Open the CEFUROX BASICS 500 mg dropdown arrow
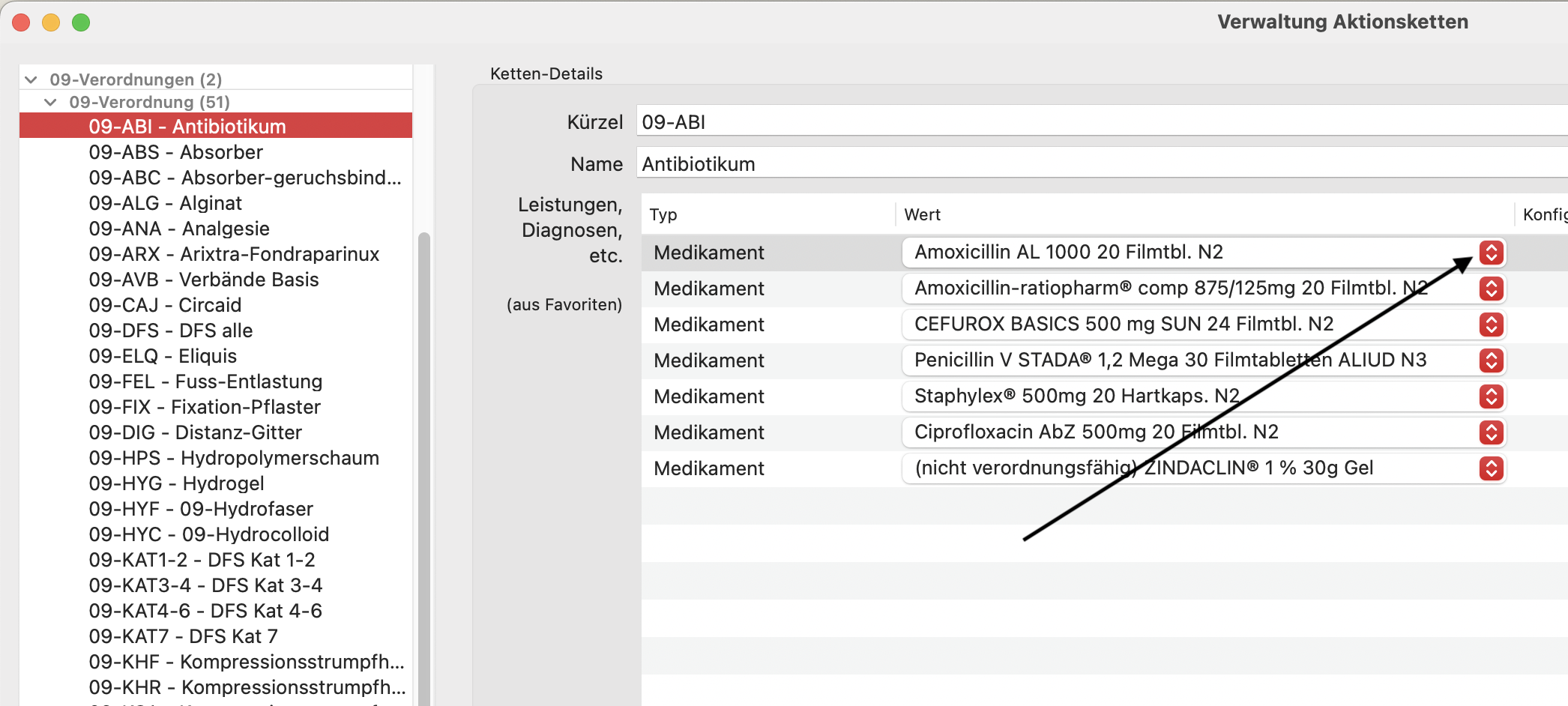 pos(1491,325)
